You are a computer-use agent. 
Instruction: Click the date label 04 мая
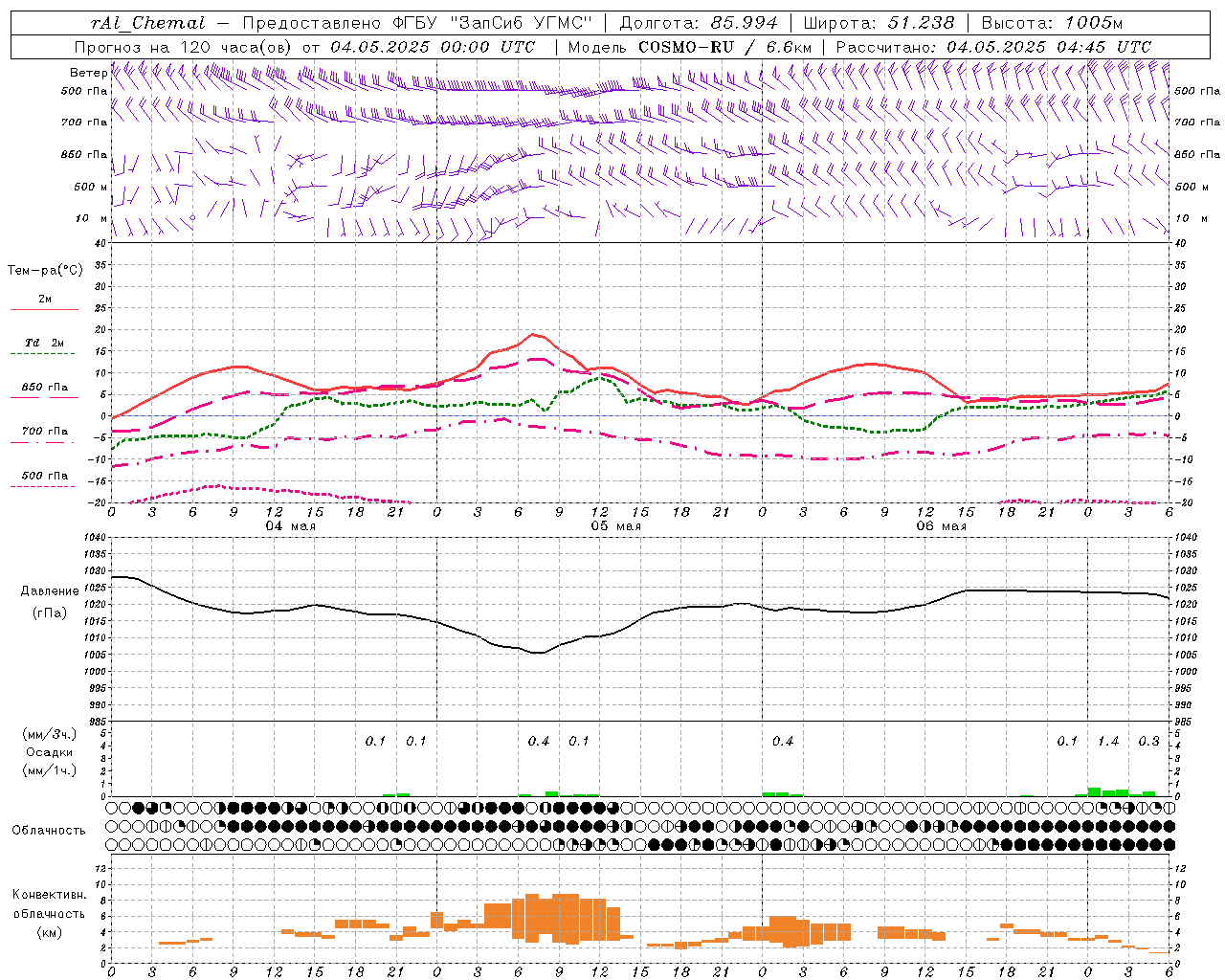pos(290,526)
